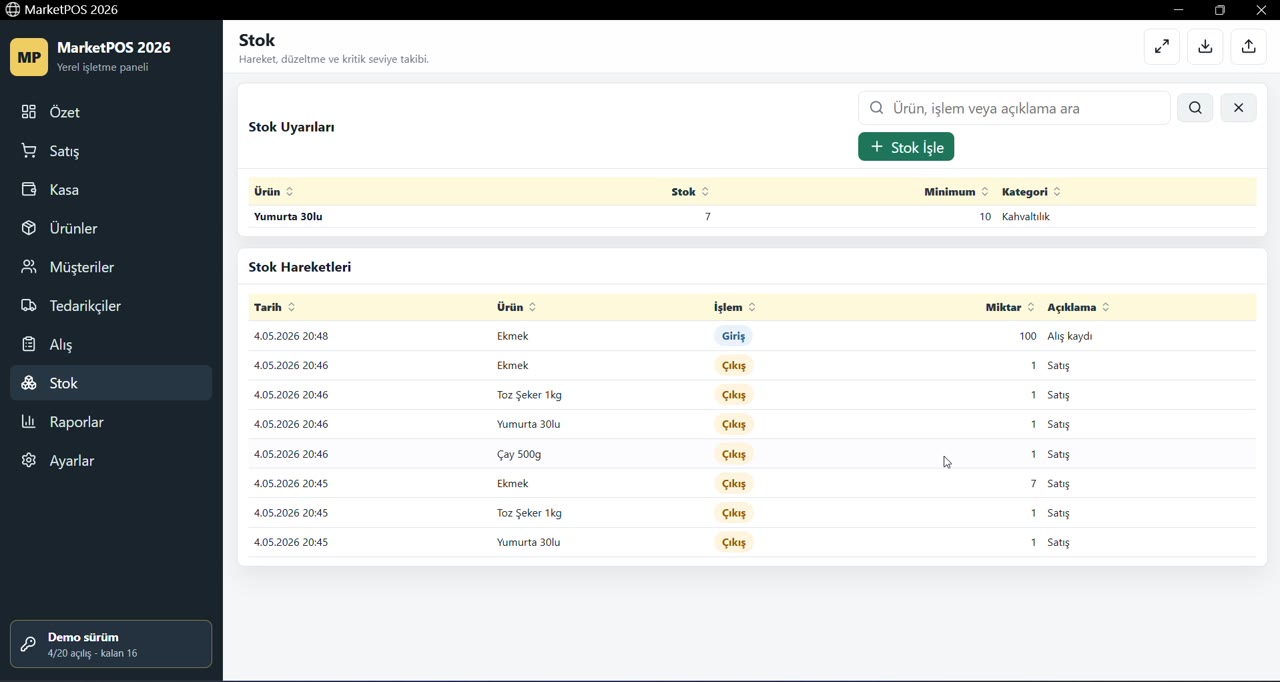Click the Ürünler box icon
The width and height of the screenshot is (1280, 682).
click(x=29, y=229)
